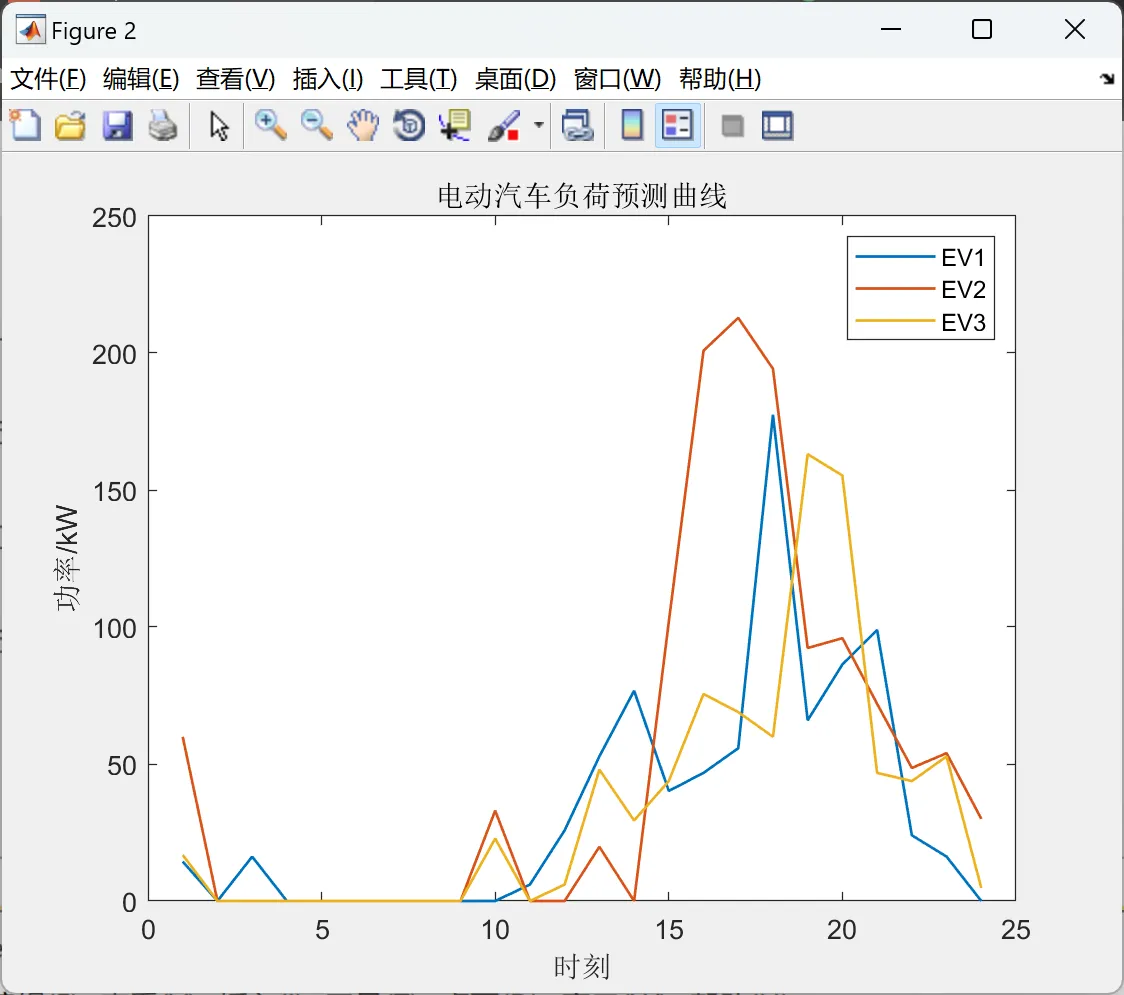1124x995 pixels.
Task: Click the x-axis tick label 20
Action: coord(842,930)
